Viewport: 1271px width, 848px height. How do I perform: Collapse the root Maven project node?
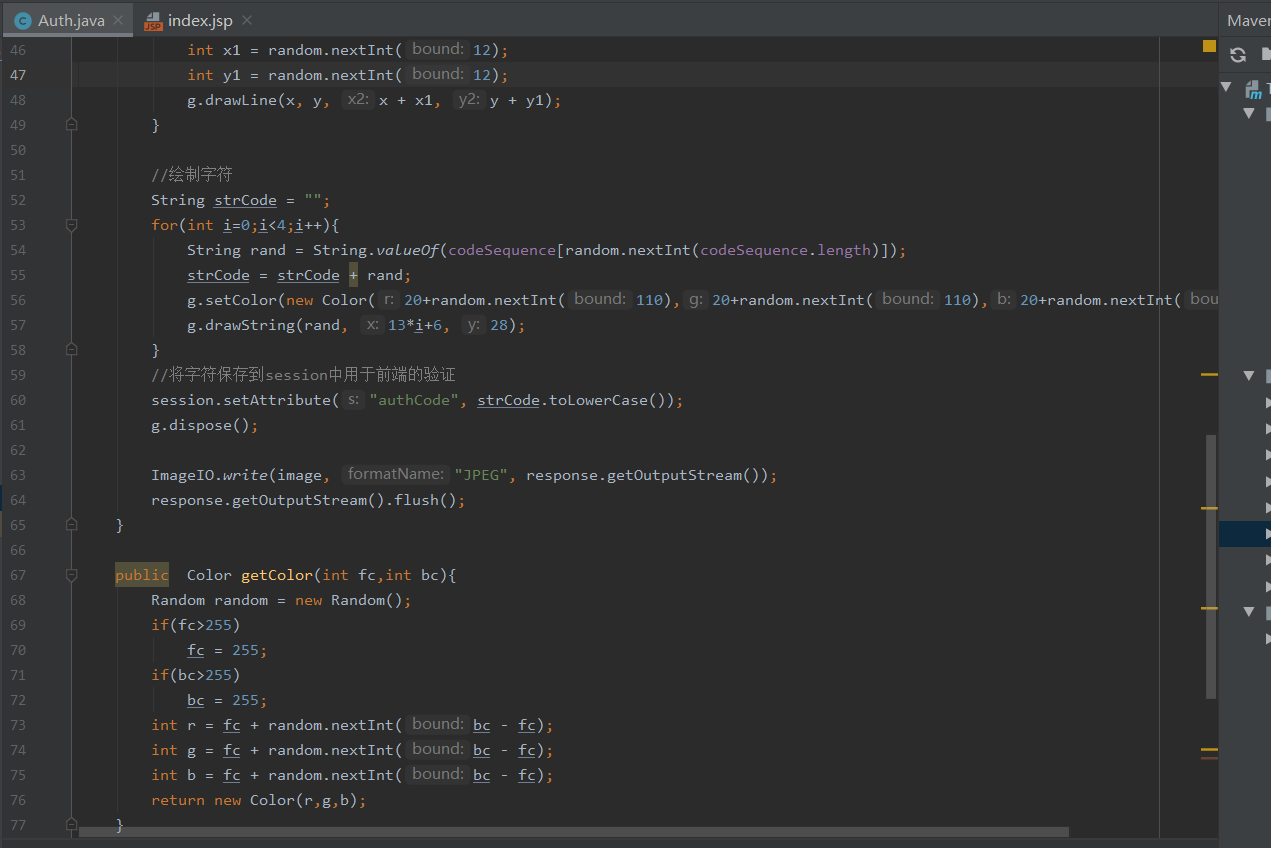pyautogui.click(x=1227, y=88)
